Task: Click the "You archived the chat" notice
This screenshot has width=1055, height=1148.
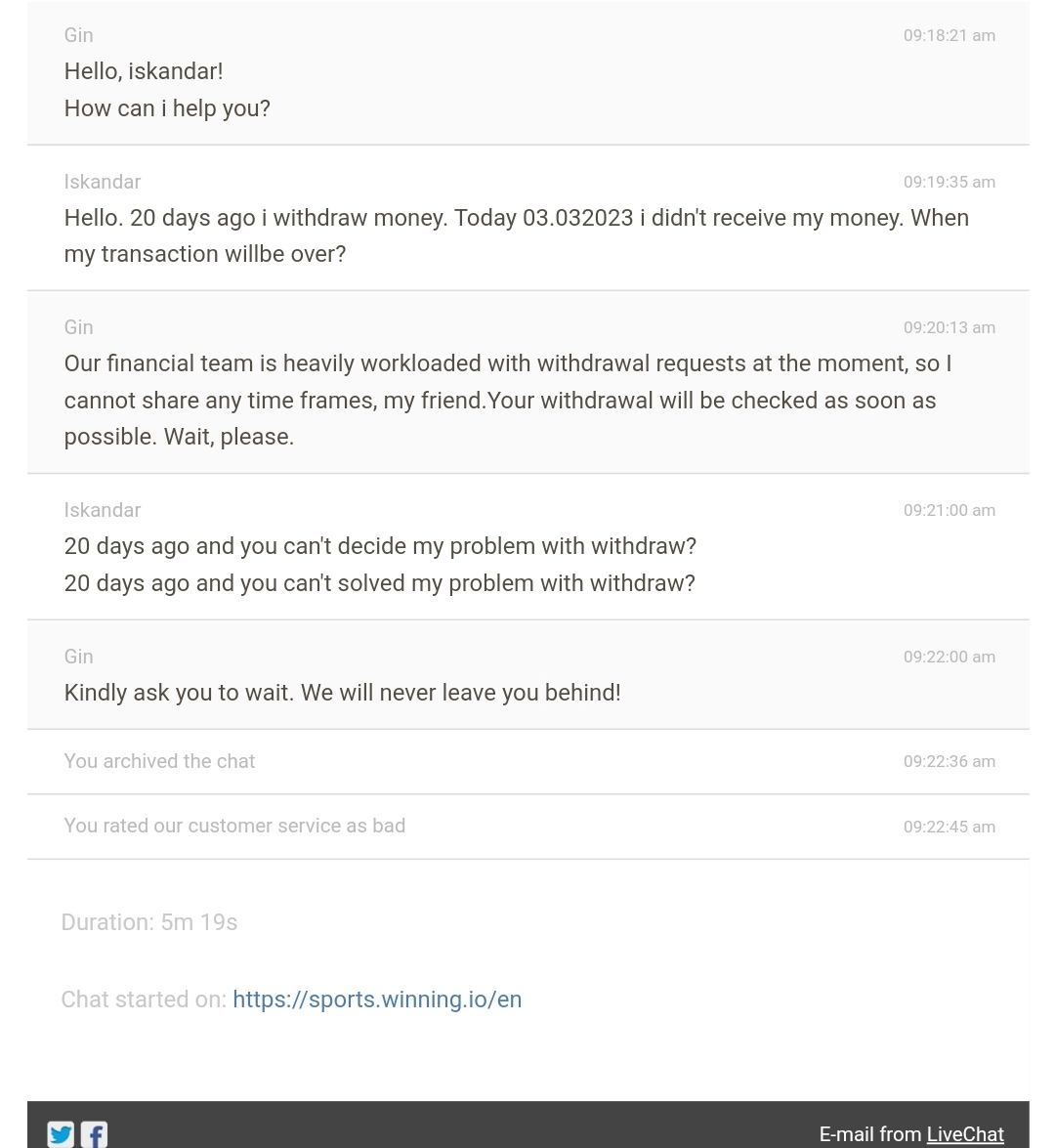Action: pos(159,761)
